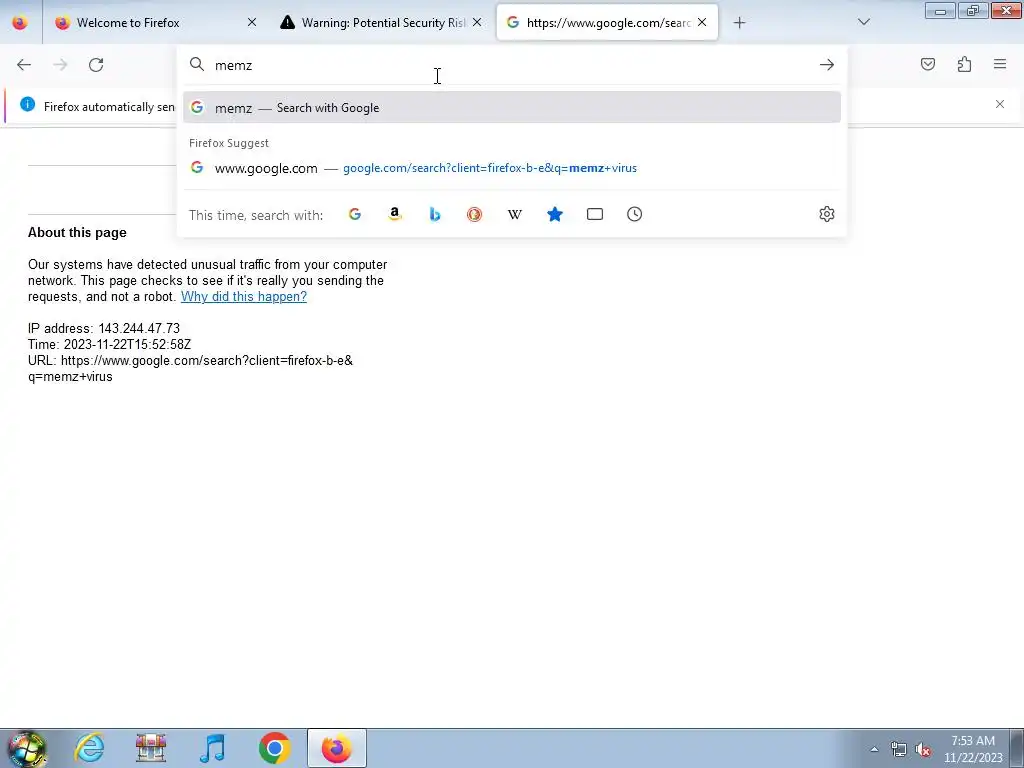Image resolution: width=1024 pixels, height=768 pixels.
Task: Search this time with Amazon
Action: 394,214
